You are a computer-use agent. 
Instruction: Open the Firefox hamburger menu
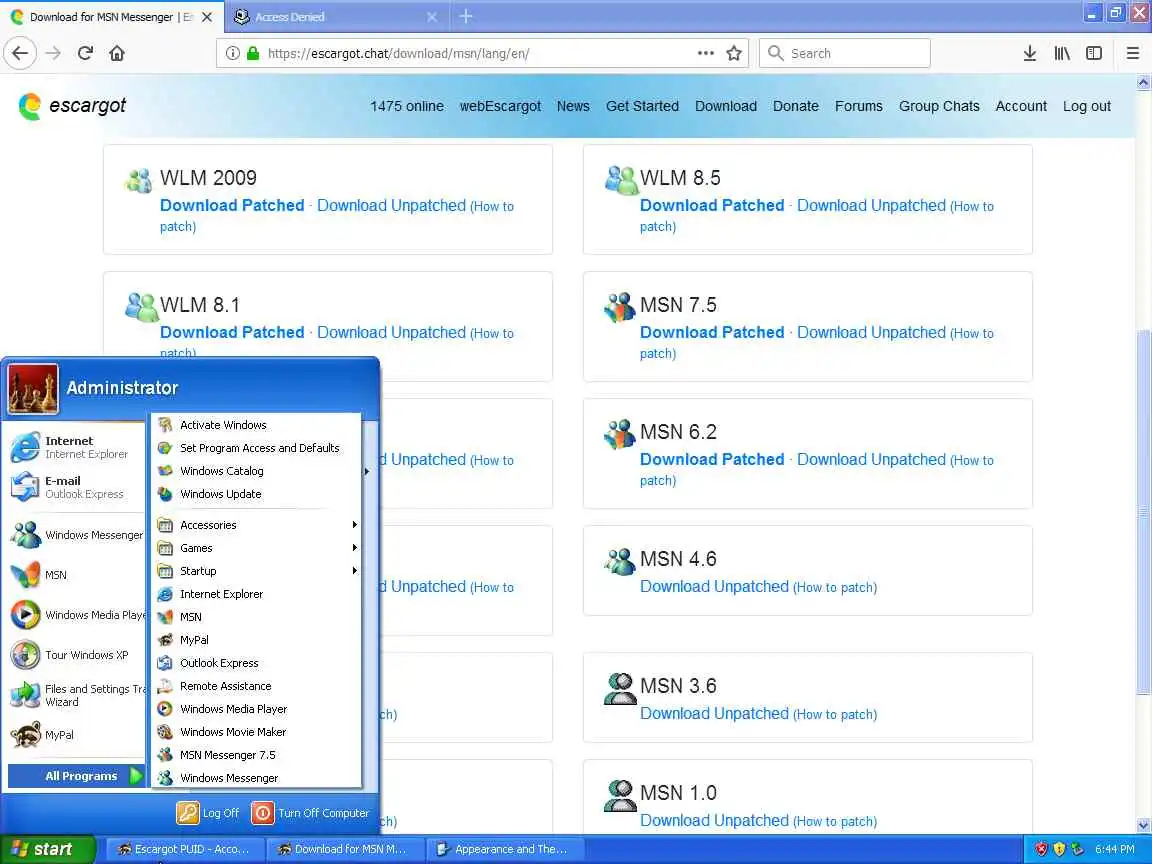click(1132, 53)
